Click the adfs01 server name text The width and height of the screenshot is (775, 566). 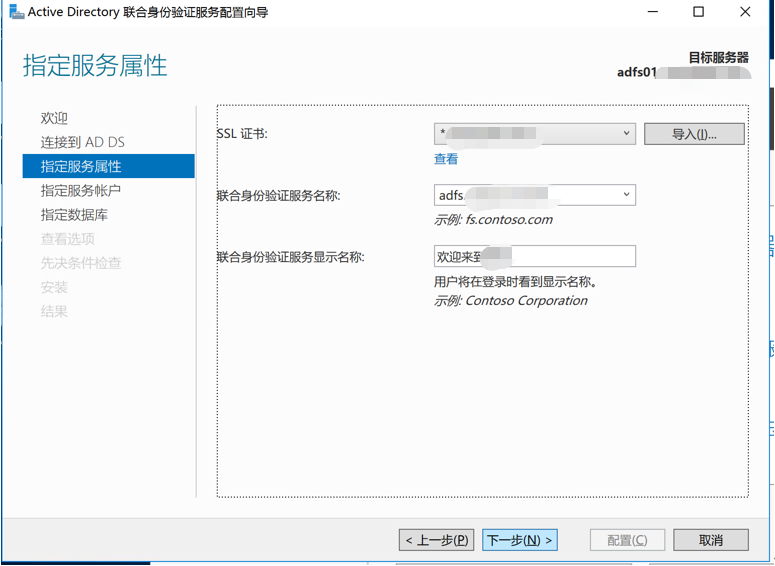click(637, 72)
